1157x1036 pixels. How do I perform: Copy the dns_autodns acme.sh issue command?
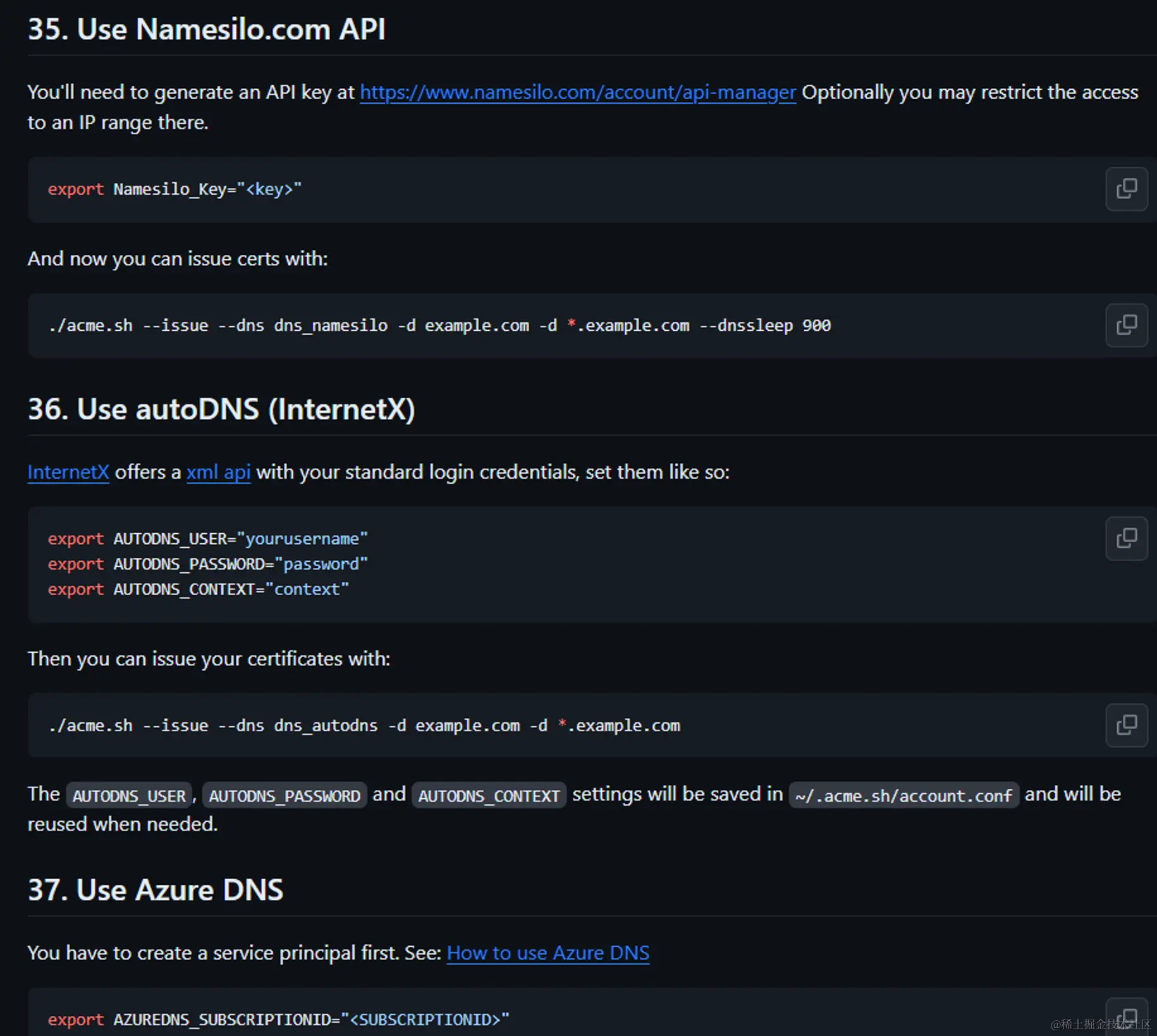1127,725
